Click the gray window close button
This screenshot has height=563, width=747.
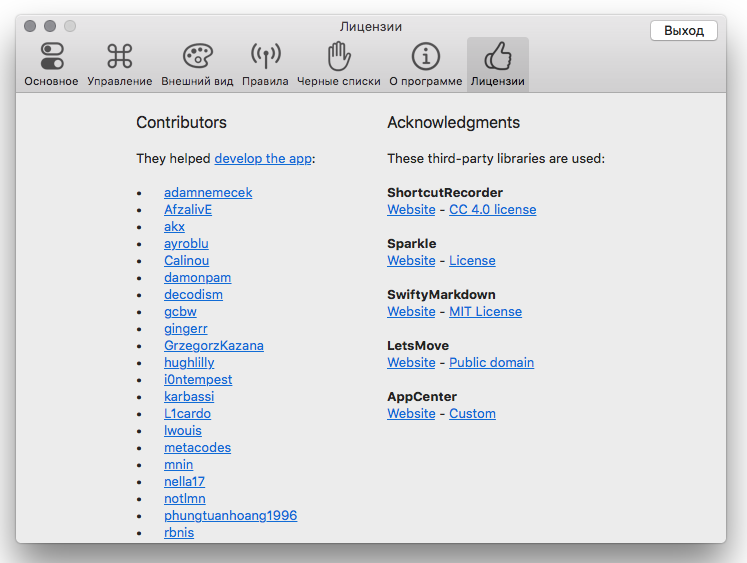click(30, 26)
